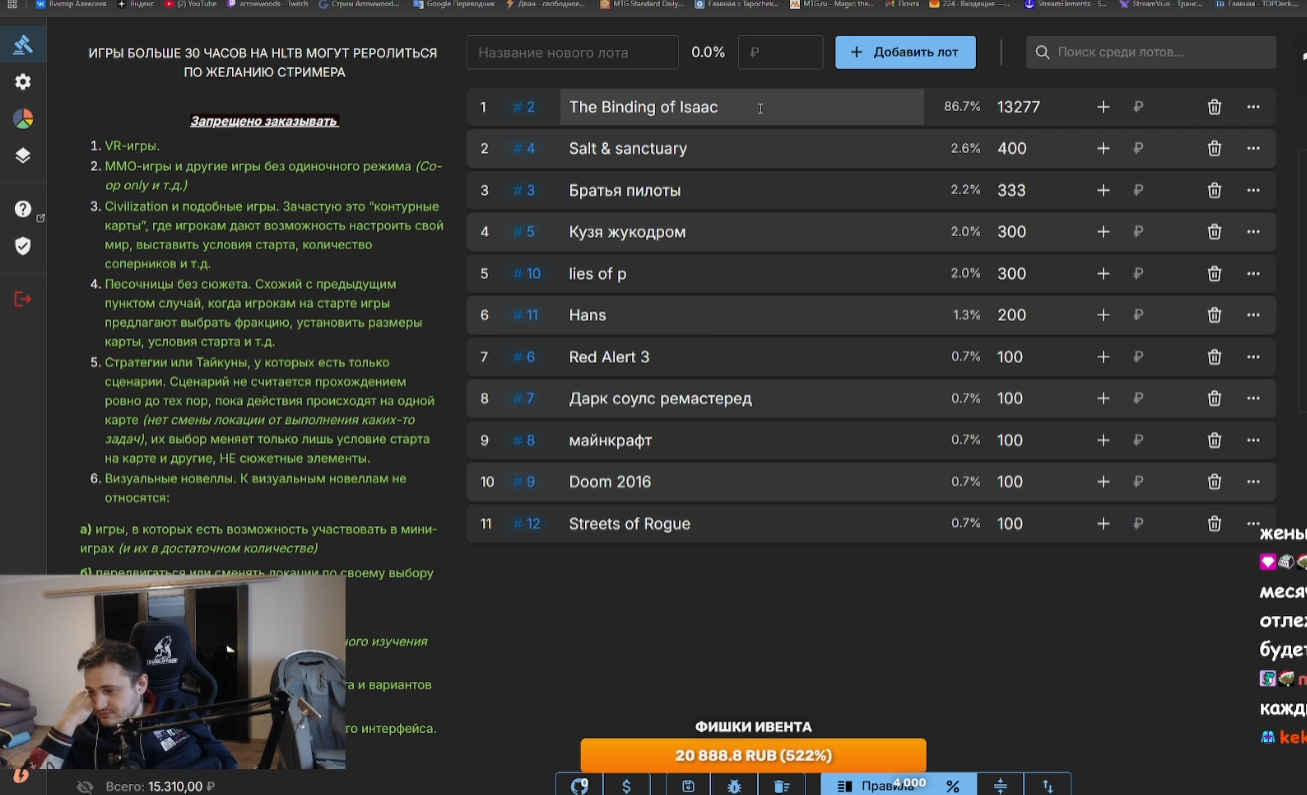
Task: Delete the Hans lot
Action: pos(1214,315)
